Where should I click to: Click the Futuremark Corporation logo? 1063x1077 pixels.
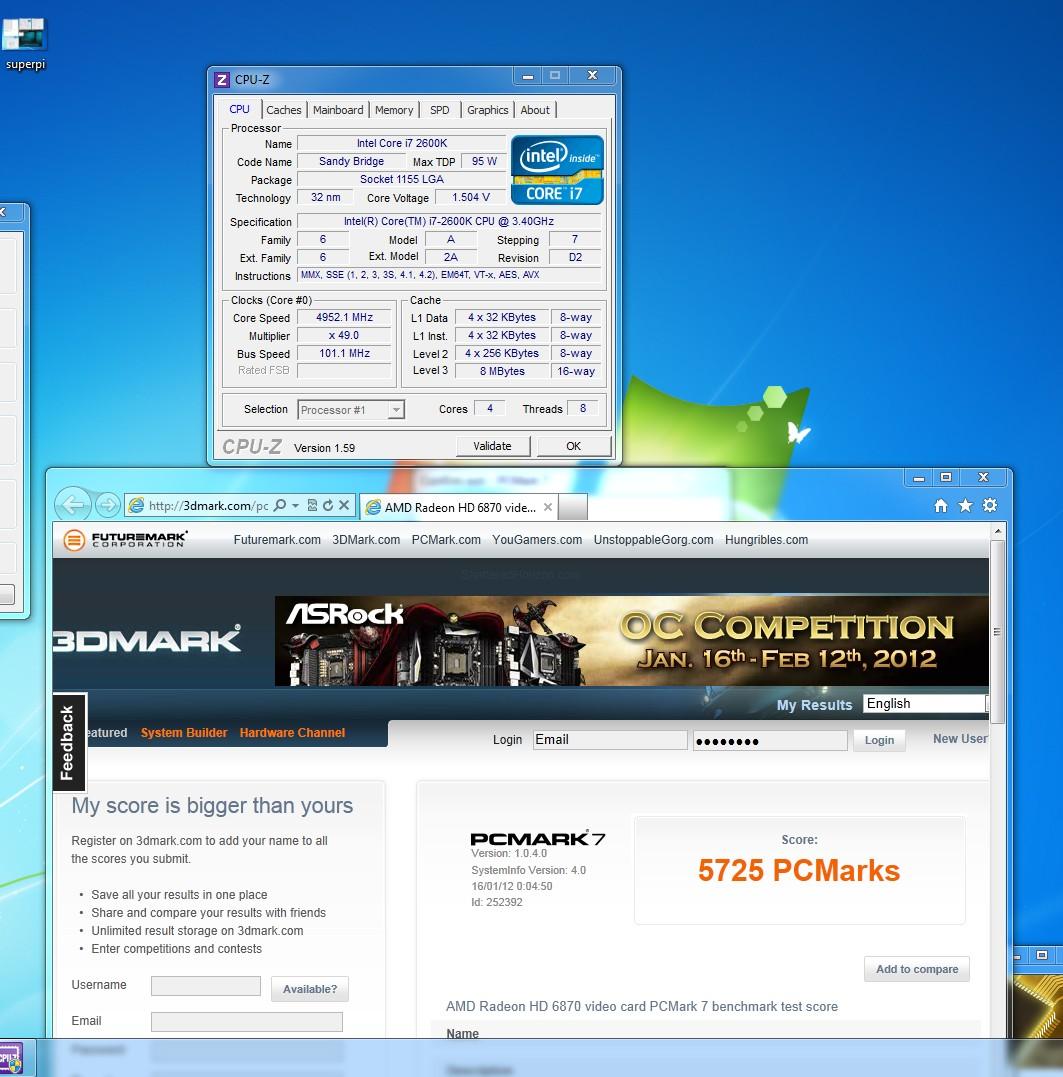pyautogui.click(x=126, y=540)
